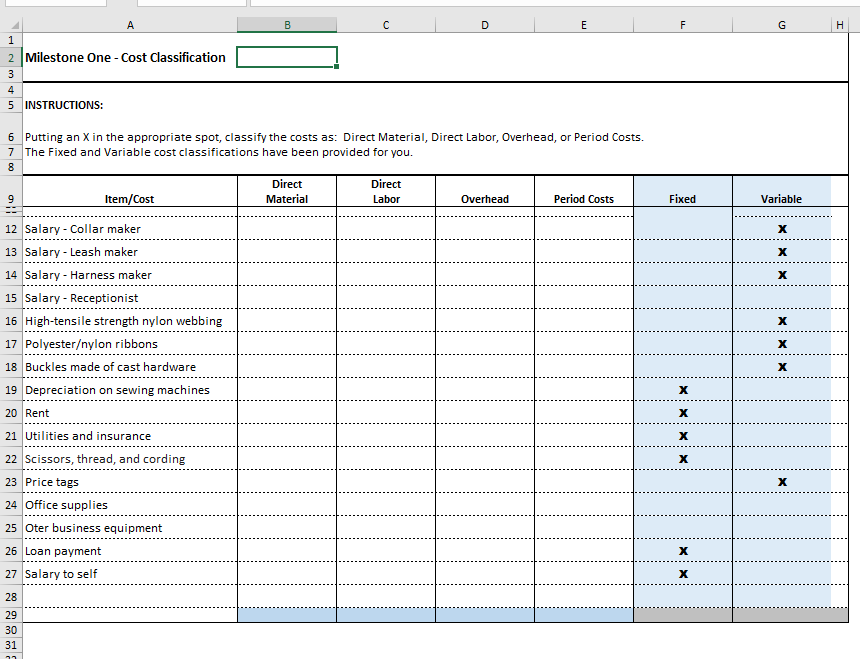
Task: Select Variable X for Collar maker row
Action: point(782,229)
